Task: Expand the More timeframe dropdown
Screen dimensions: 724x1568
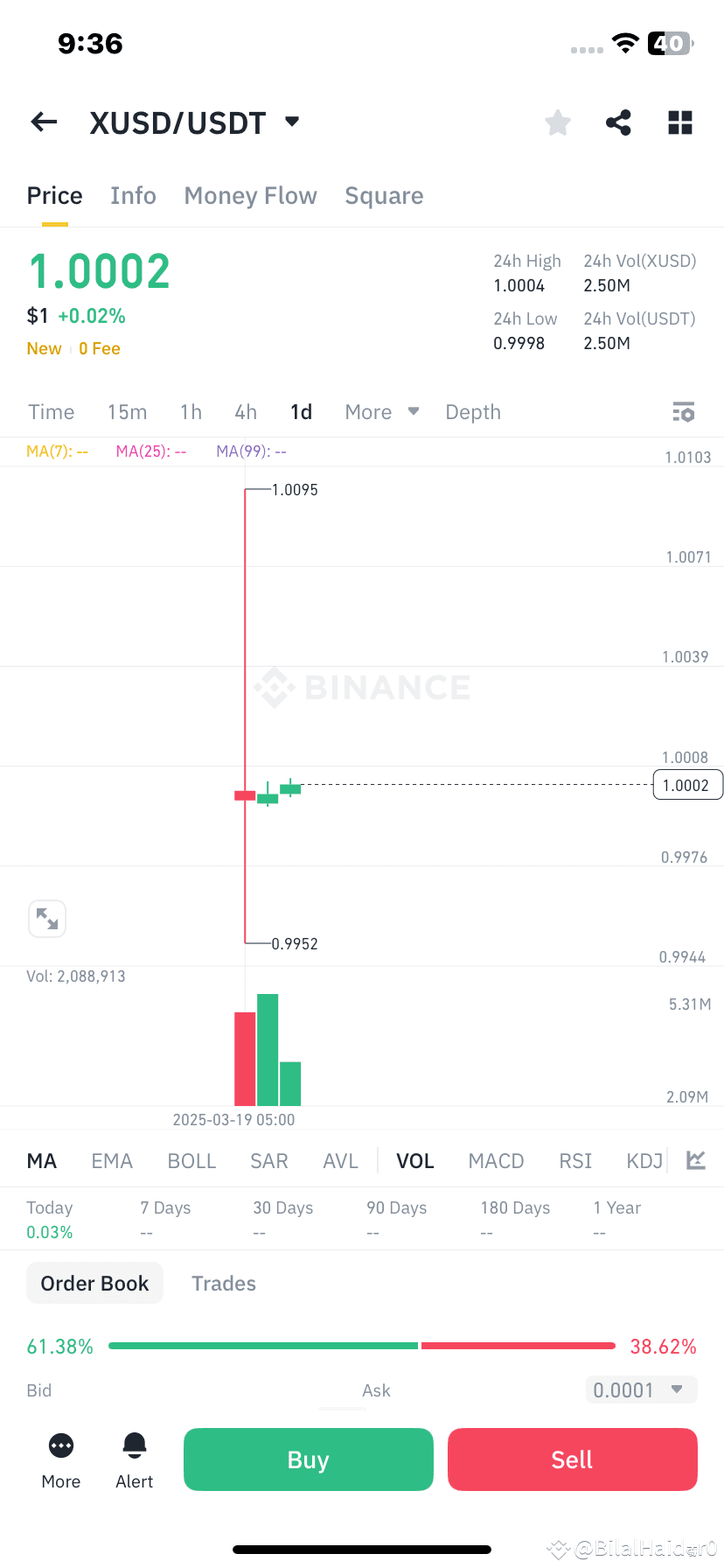Action: (x=381, y=411)
